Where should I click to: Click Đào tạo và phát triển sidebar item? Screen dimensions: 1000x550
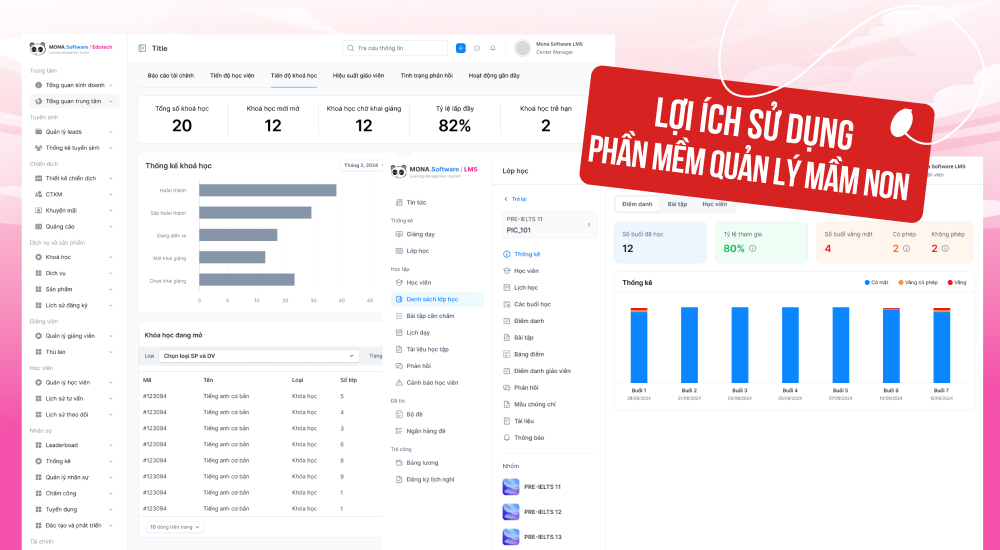[75, 526]
